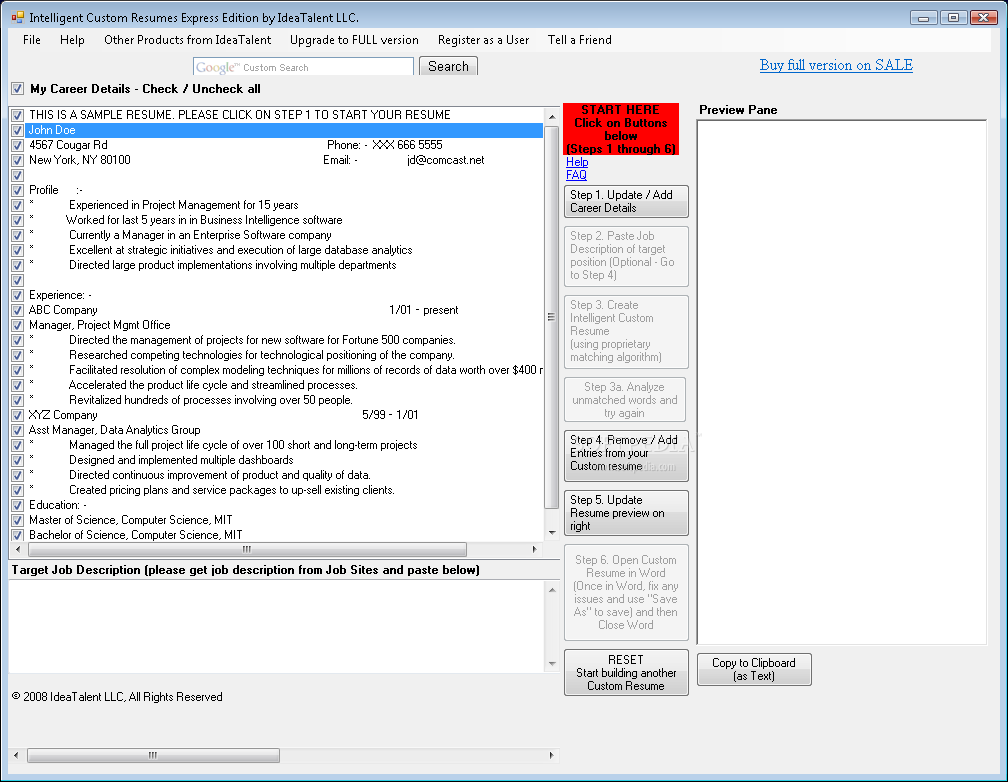The image size is (1008, 782).
Task: Click the window bottom horizontal scrollbar thumb
Action: tap(153, 755)
